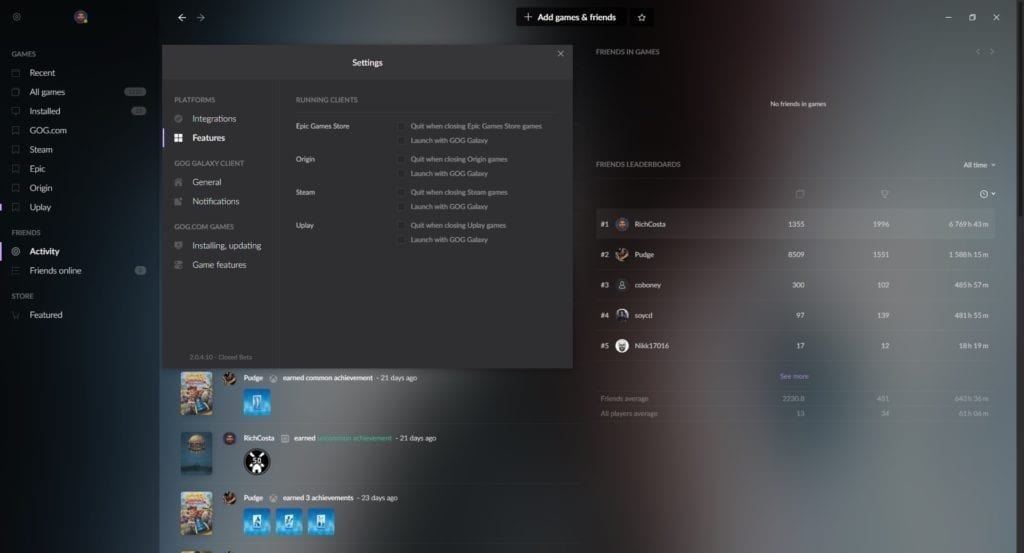Viewport: 1024px width, 553px height.
Task: Click the Features grid icon
Action: point(178,138)
